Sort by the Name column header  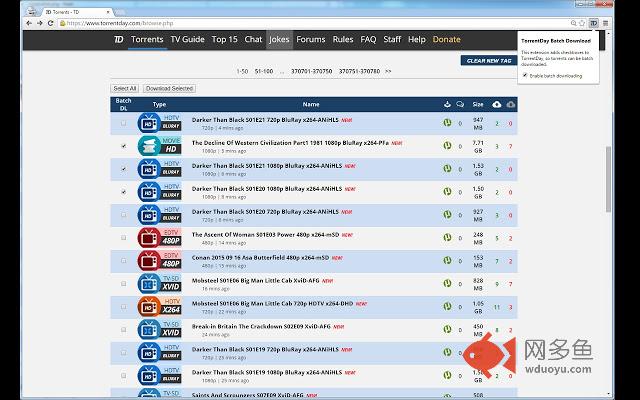(311, 104)
